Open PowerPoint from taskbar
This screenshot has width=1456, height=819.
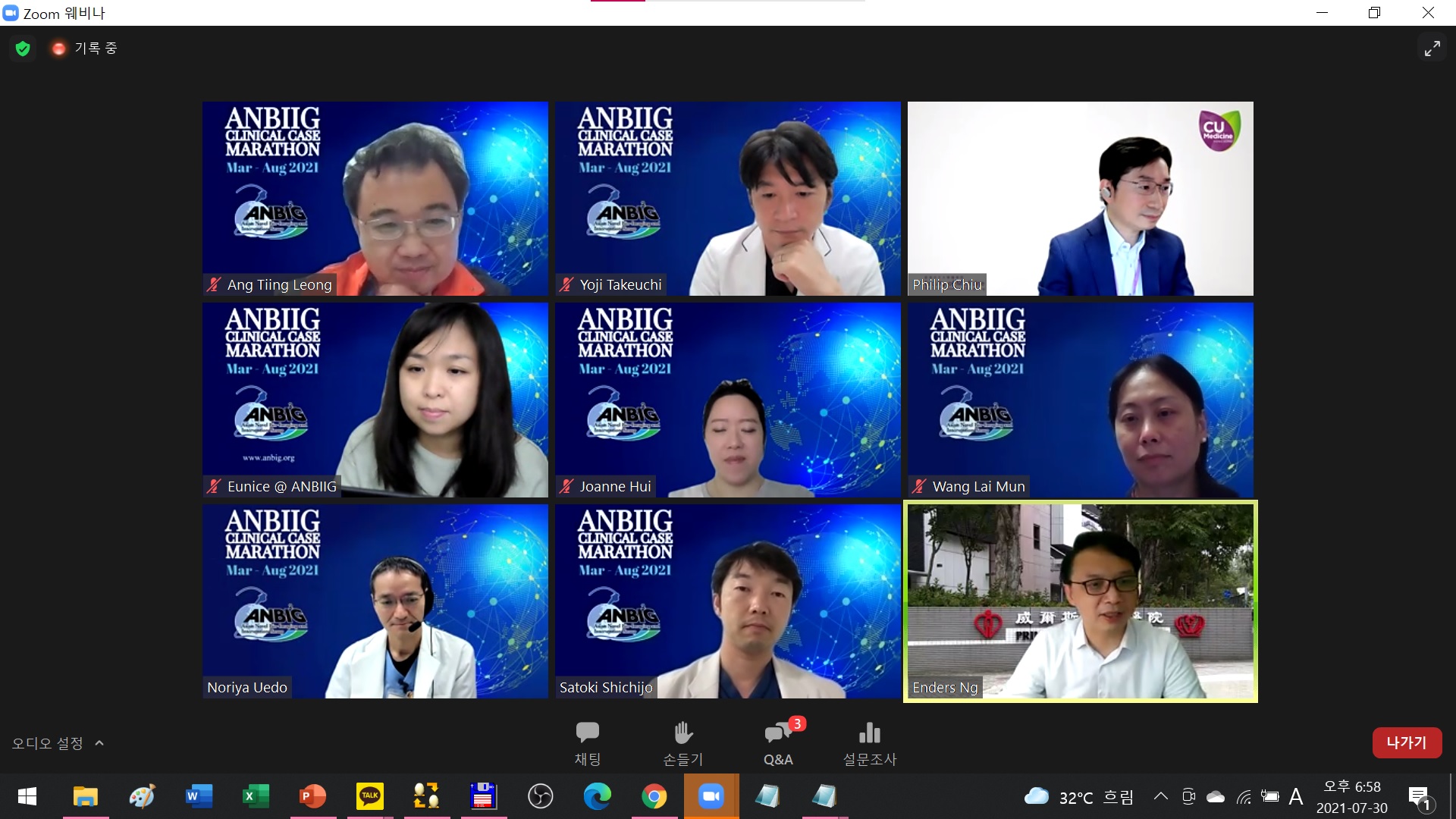[312, 796]
